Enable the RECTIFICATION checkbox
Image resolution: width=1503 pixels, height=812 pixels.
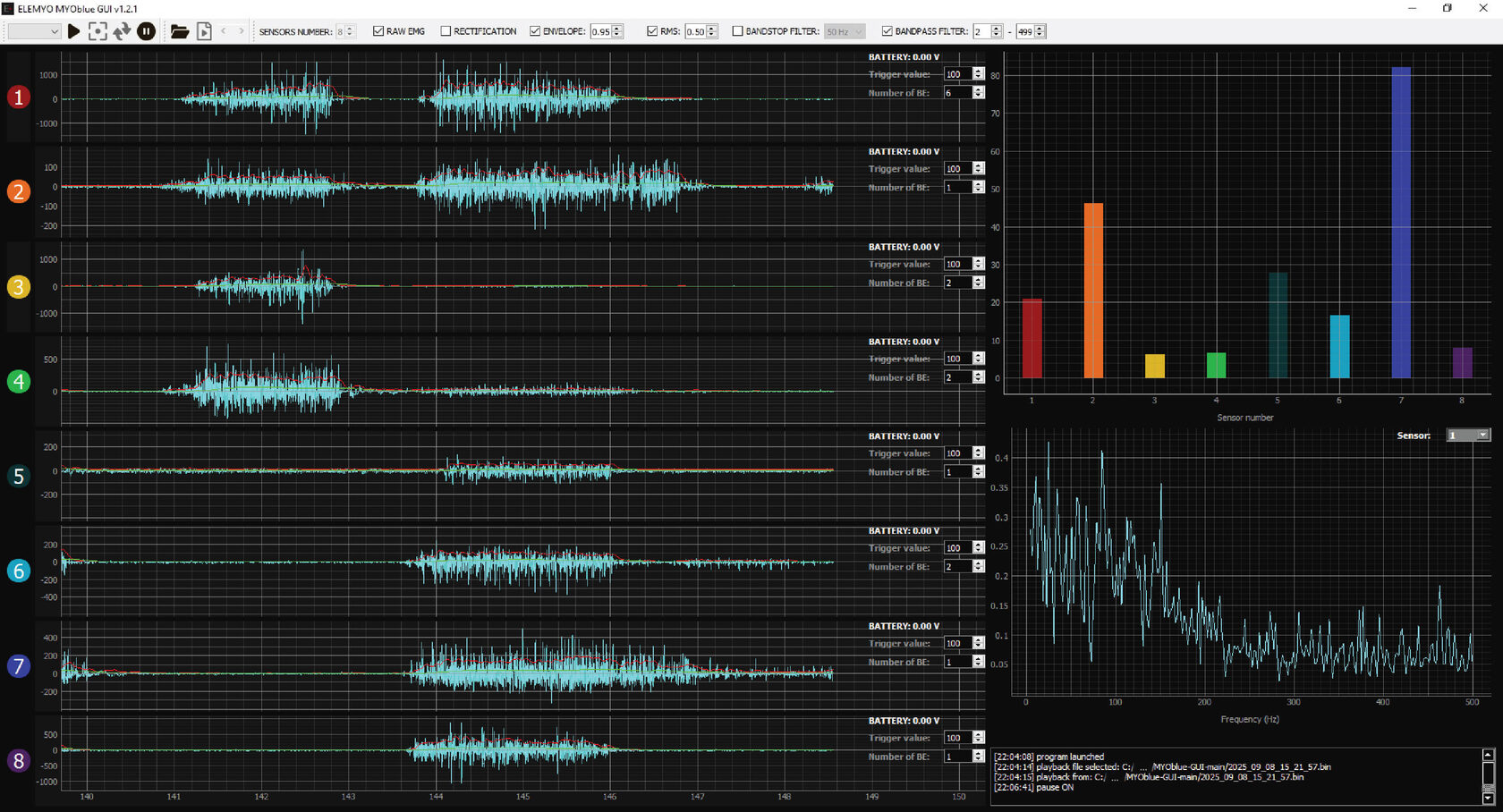[446, 31]
